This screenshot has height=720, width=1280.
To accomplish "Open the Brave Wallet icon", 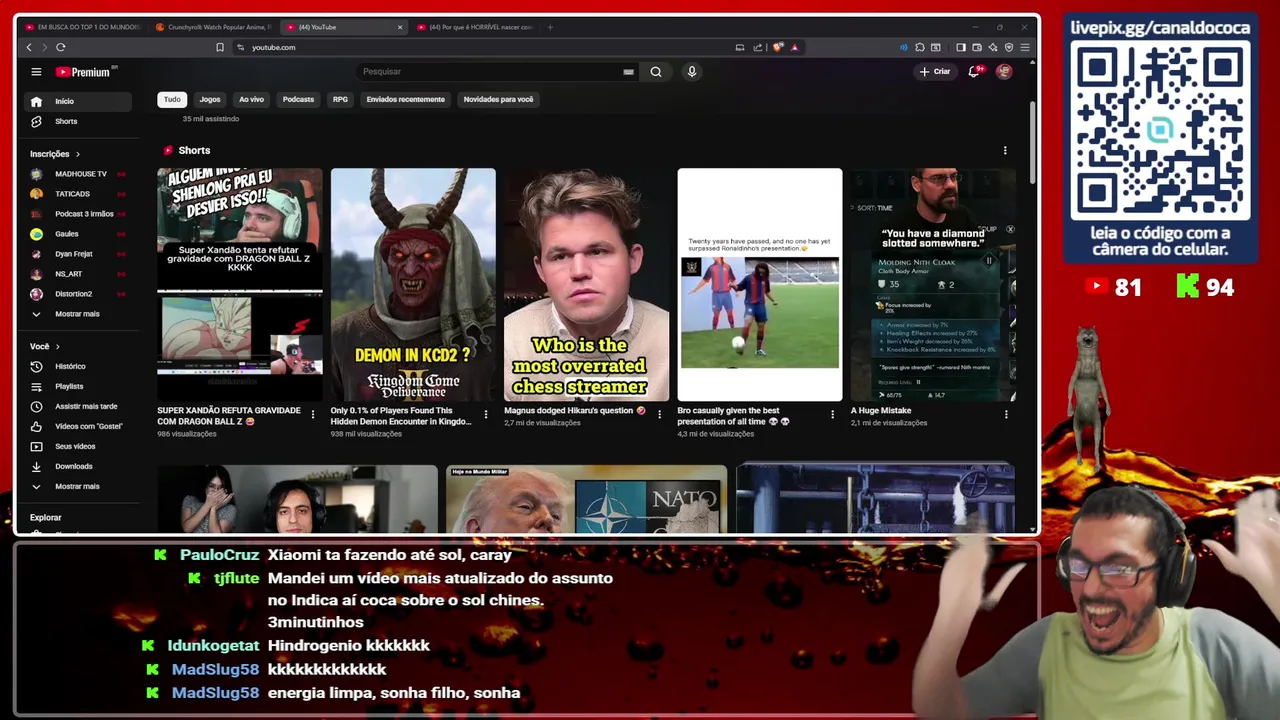I will (x=977, y=47).
